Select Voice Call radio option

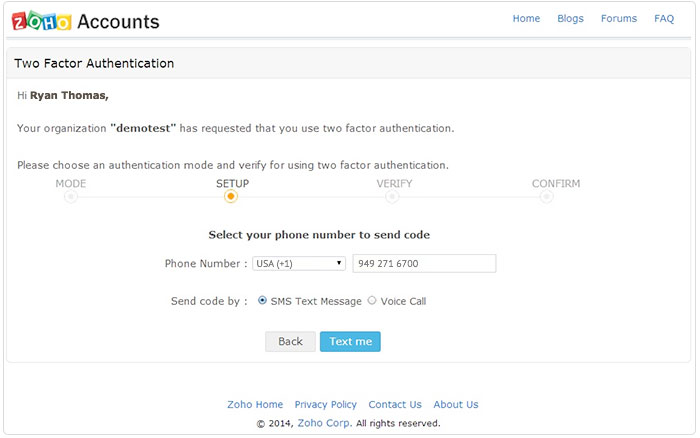[372, 300]
